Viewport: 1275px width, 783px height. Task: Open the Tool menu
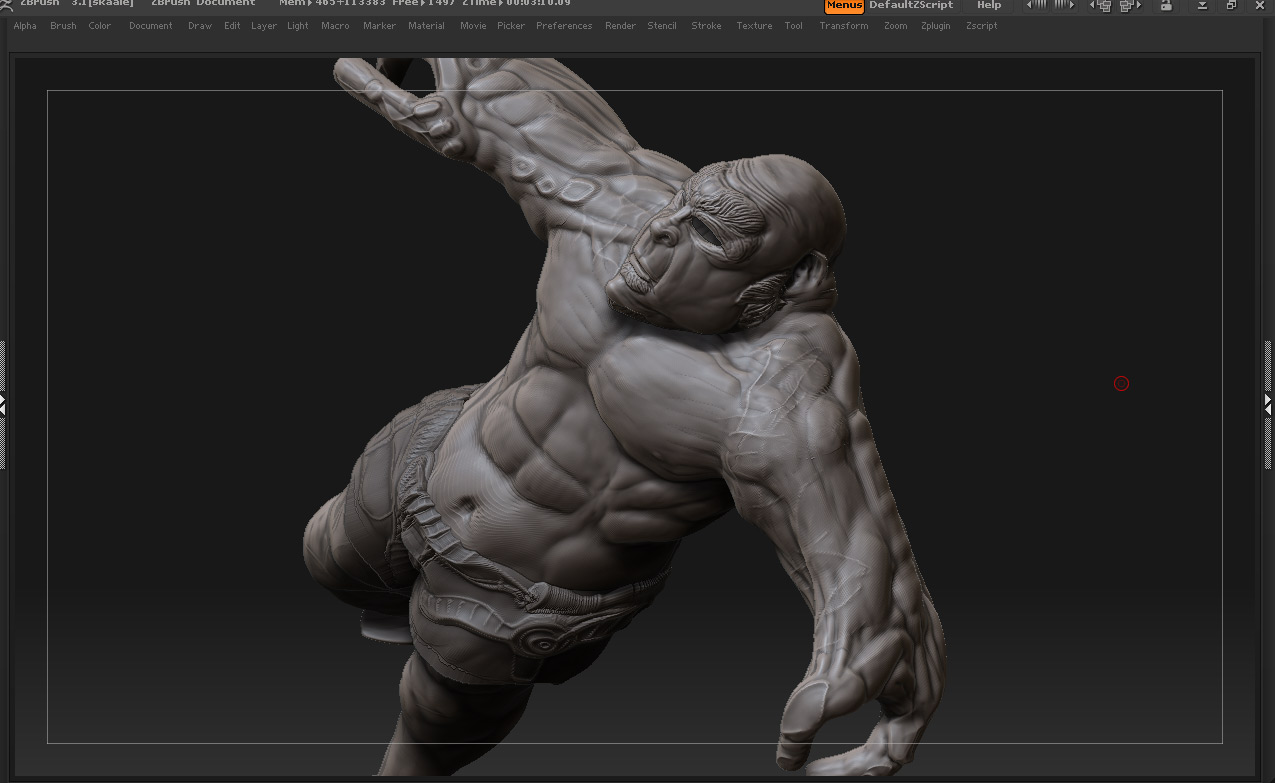[794, 26]
